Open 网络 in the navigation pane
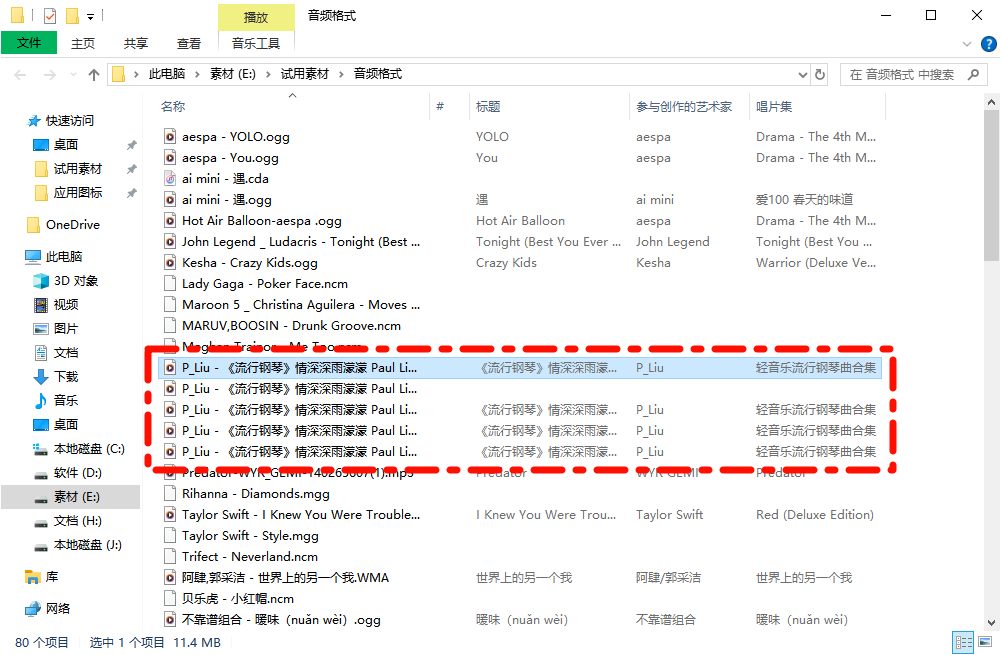Image resolution: width=1001 pixels, height=655 pixels. click(57, 609)
